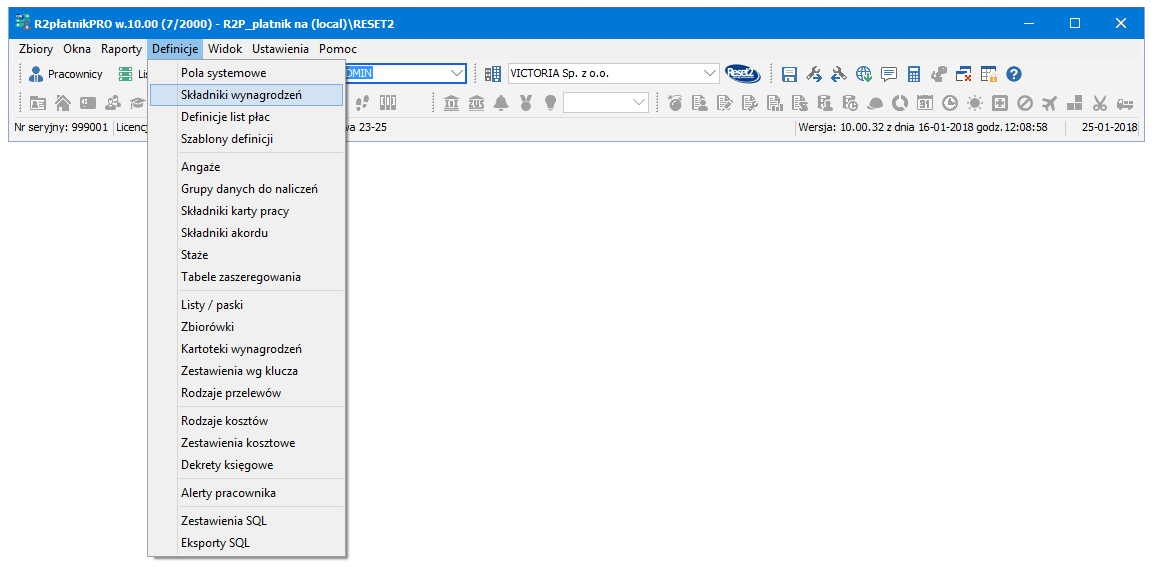Click the ZUS building icon

click(476, 102)
